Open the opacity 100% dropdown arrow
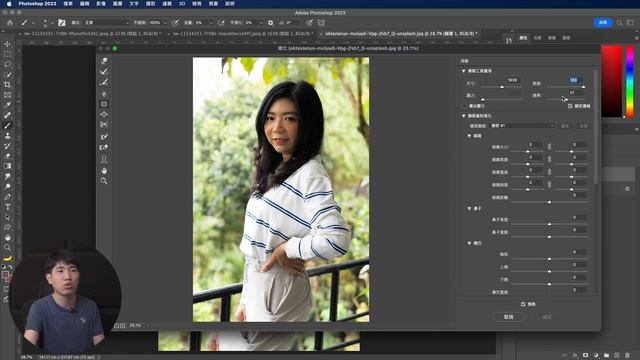This screenshot has height=360, width=640. pyautogui.click(x=165, y=23)
